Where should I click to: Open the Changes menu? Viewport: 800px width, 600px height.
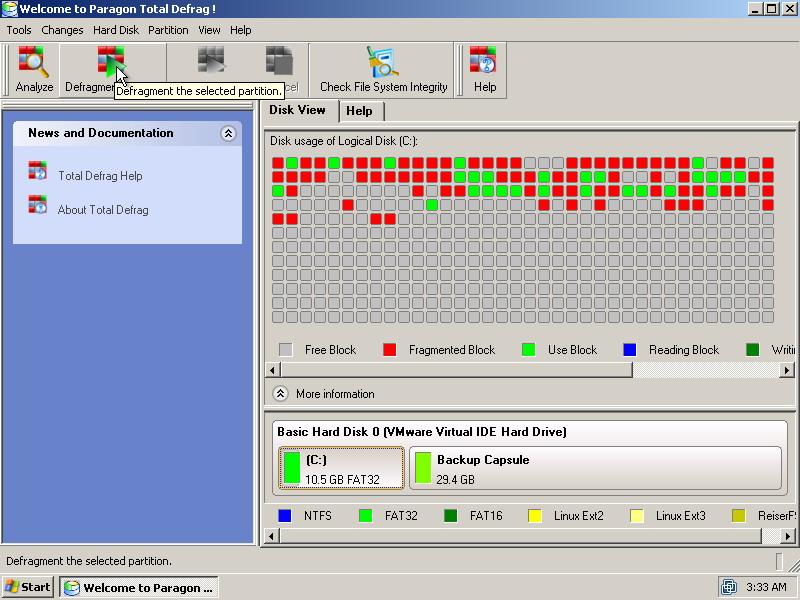click(x=62, y=30)
